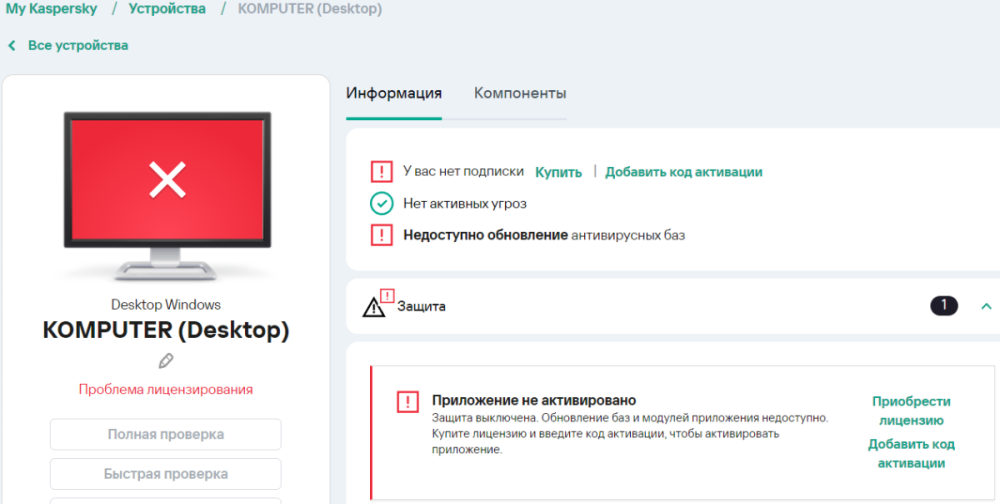Open My Kaspersky breadcrumb link
This screenshot has width=1000, height=504.
[x=51, y=9]
